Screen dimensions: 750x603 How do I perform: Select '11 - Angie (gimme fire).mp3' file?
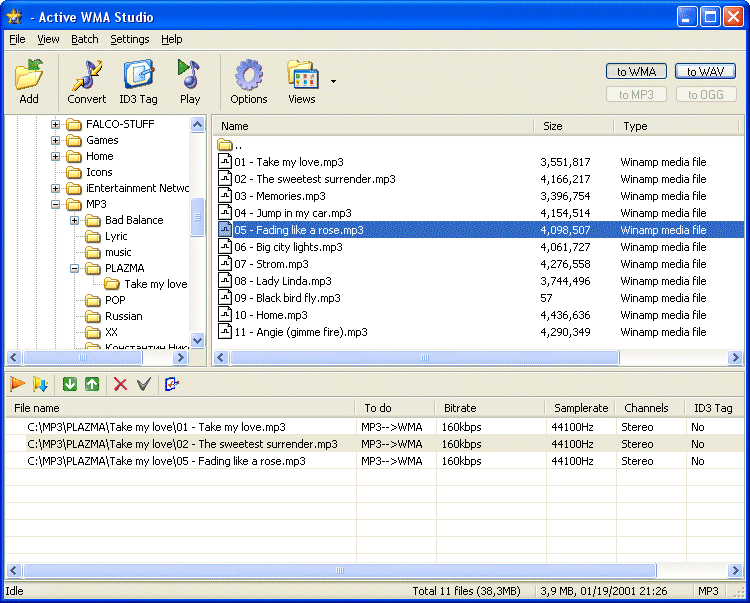click(301, 332)
